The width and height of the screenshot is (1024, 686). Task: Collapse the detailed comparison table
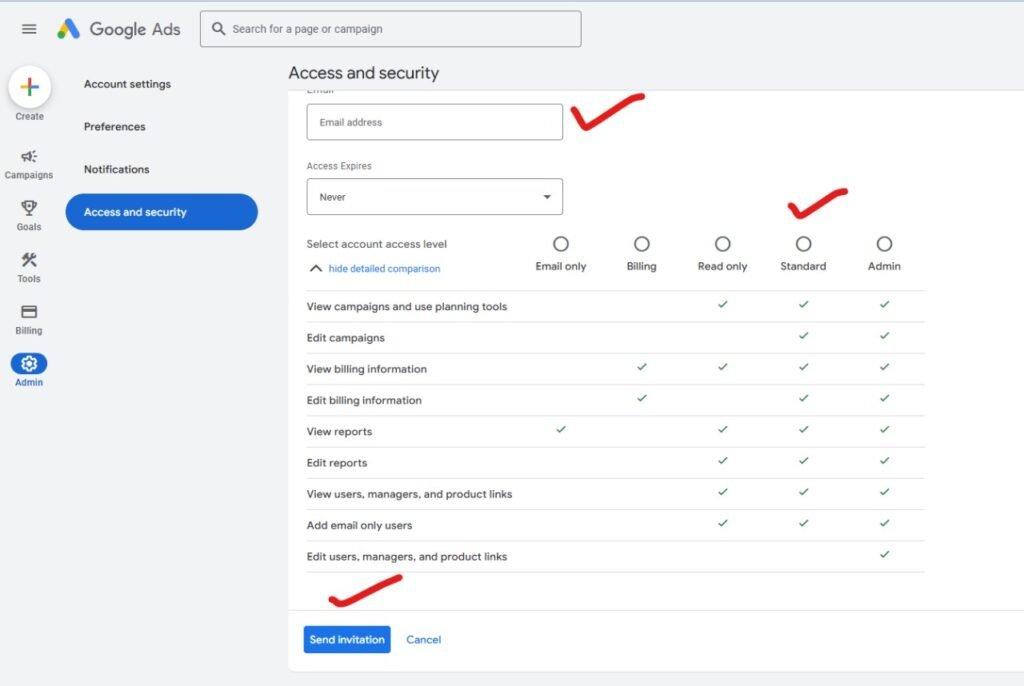375,269
